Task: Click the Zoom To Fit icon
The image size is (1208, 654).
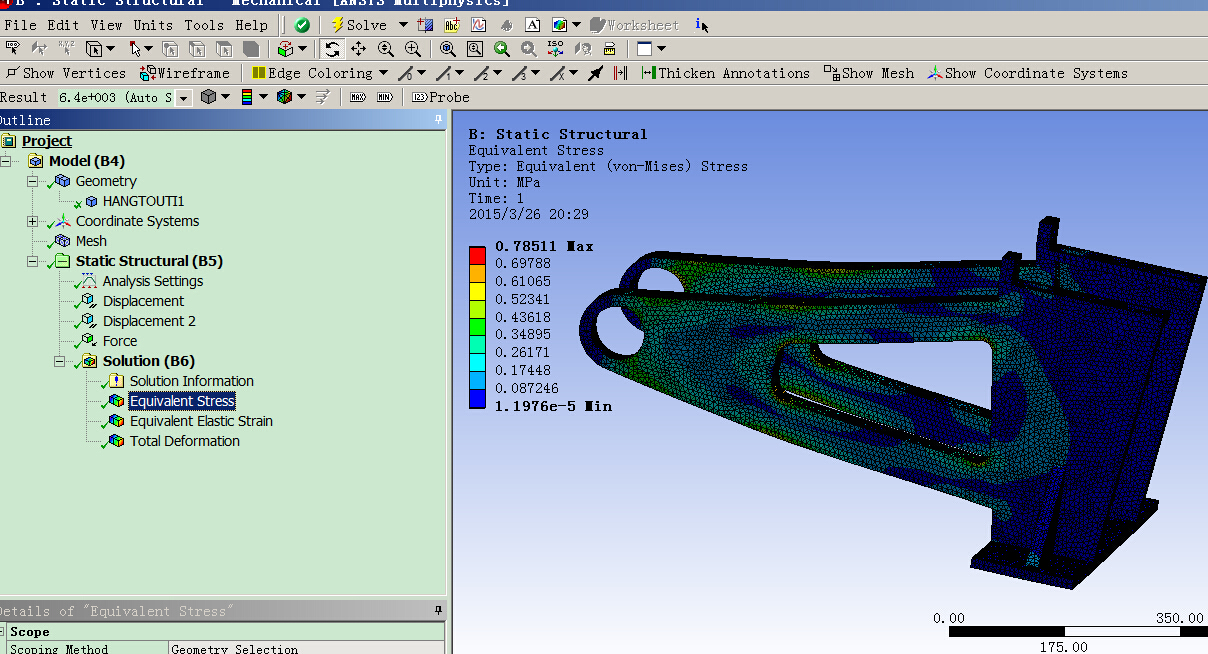Action: [x=447, y=49]
